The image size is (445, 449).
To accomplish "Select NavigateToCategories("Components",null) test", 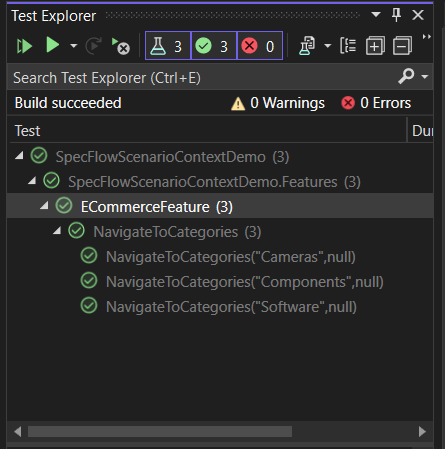I will pyautogui.click(x=220, y=282).
